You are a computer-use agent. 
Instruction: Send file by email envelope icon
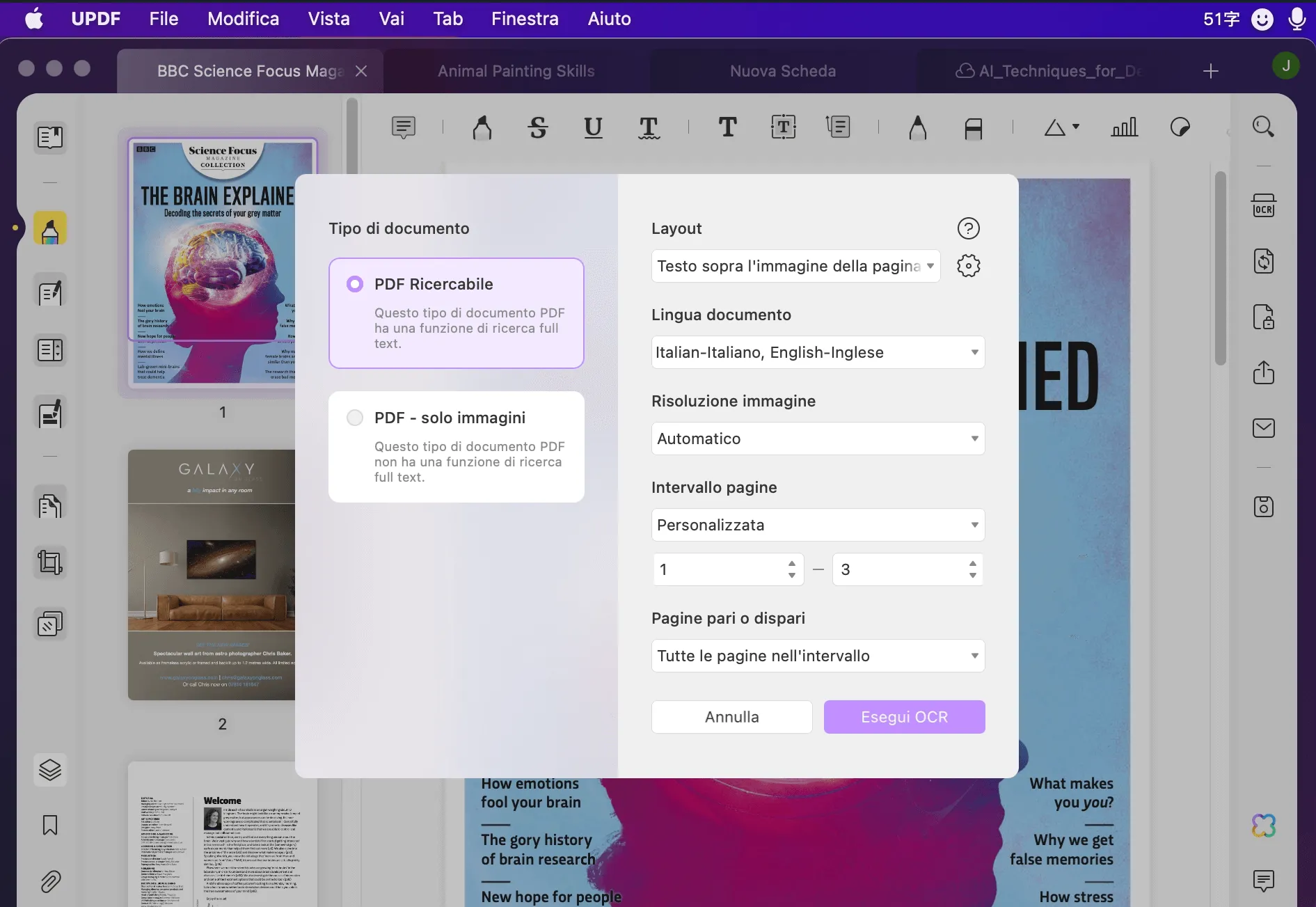1264,428
